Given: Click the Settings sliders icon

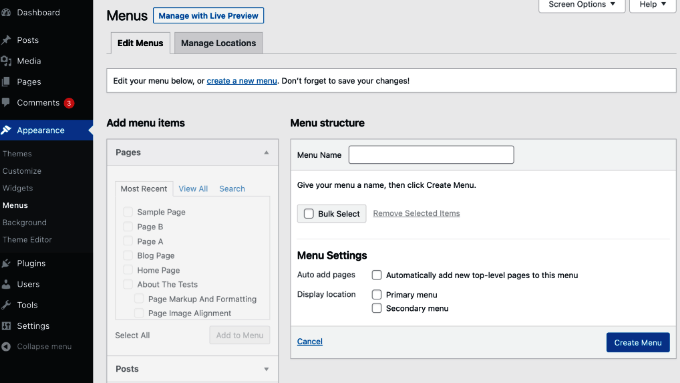Looking at the screenshot, I should point(6,326).
